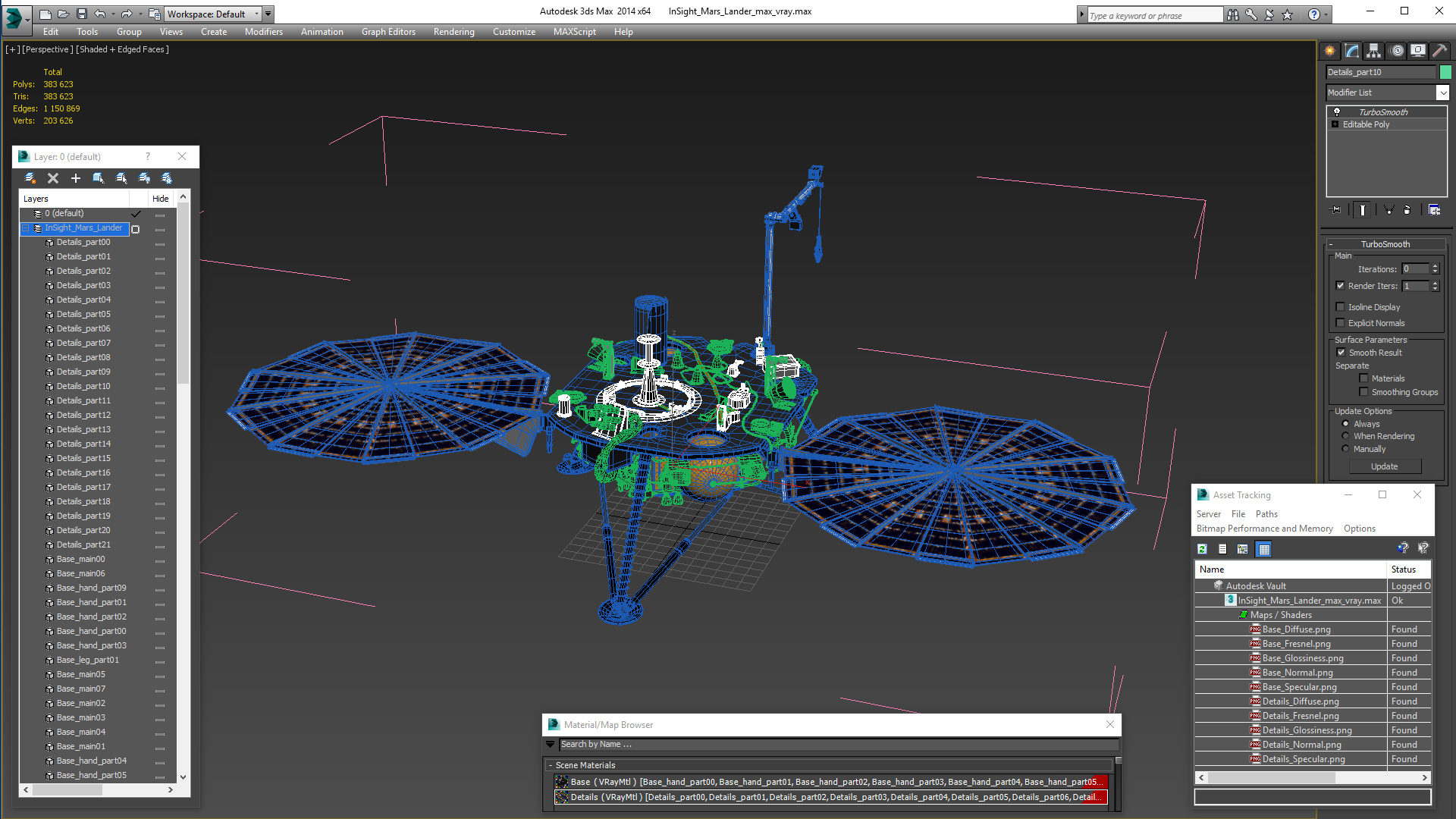Open the Create command panel tab

[x=1330, y=51]
